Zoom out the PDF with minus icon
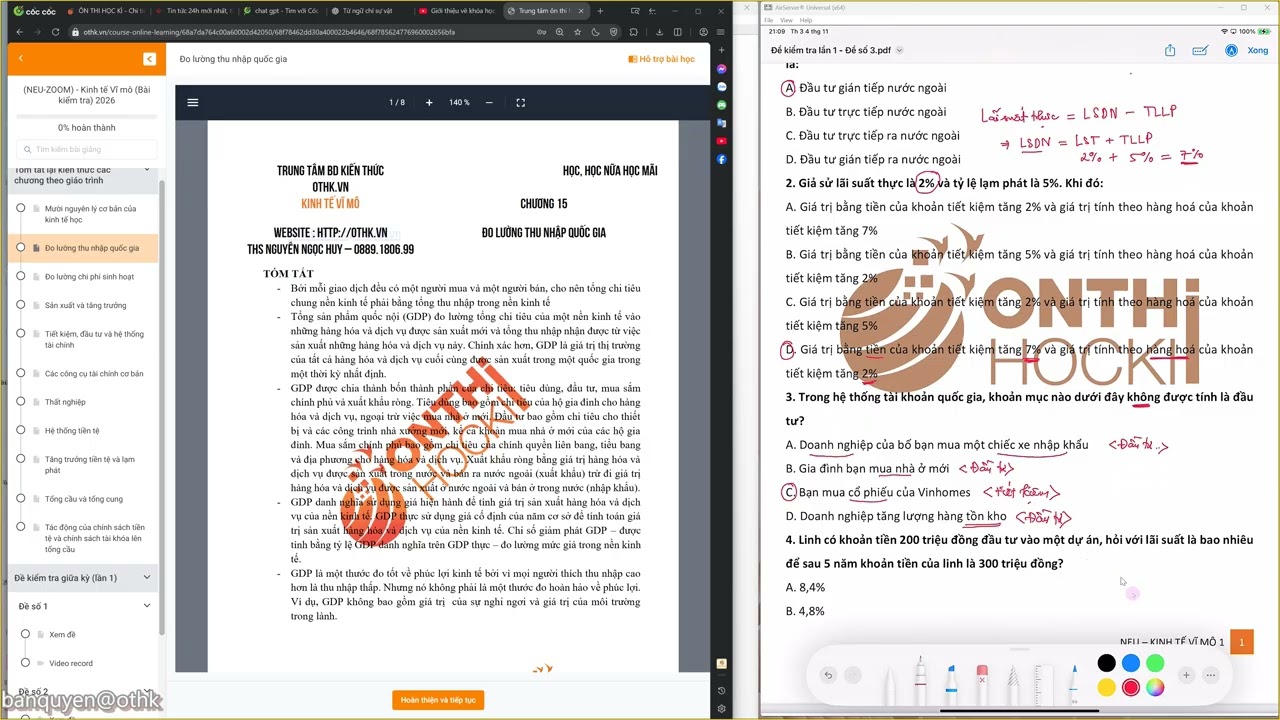 click(489, 102)
